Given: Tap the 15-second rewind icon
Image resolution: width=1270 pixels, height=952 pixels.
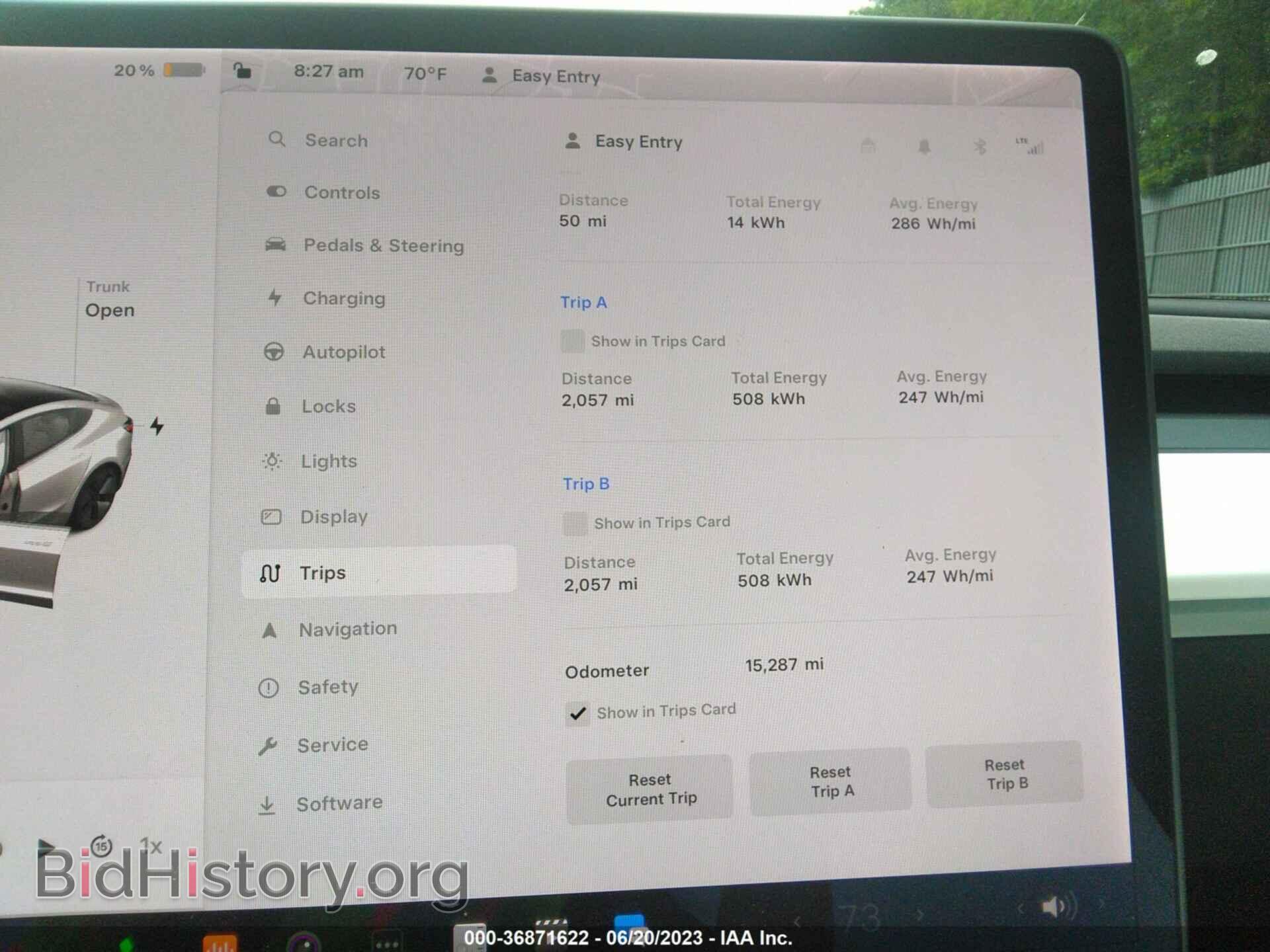Looking at the screenshot, I should pyautogui.click(x=101, y=846).
